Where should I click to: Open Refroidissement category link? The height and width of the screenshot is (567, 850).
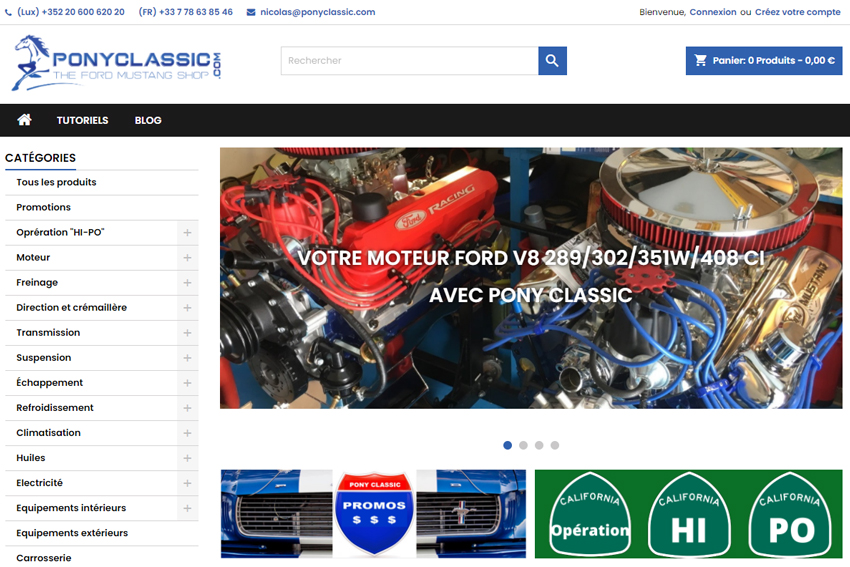pos(55,408)
